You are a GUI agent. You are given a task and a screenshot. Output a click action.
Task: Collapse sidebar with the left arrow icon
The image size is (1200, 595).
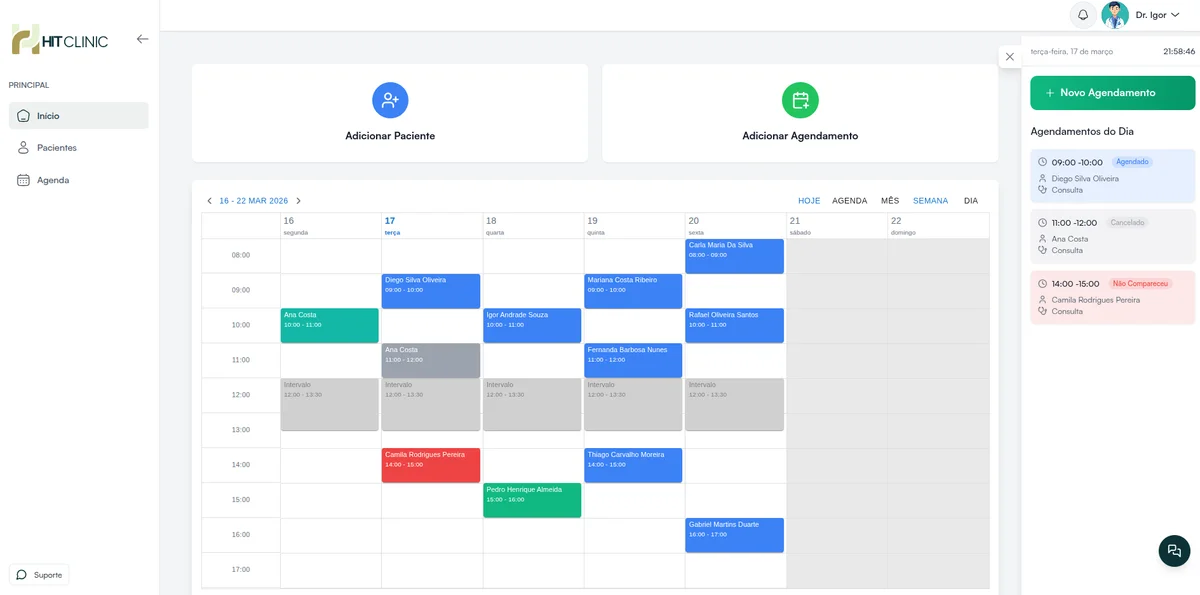[x=142, y=39]
